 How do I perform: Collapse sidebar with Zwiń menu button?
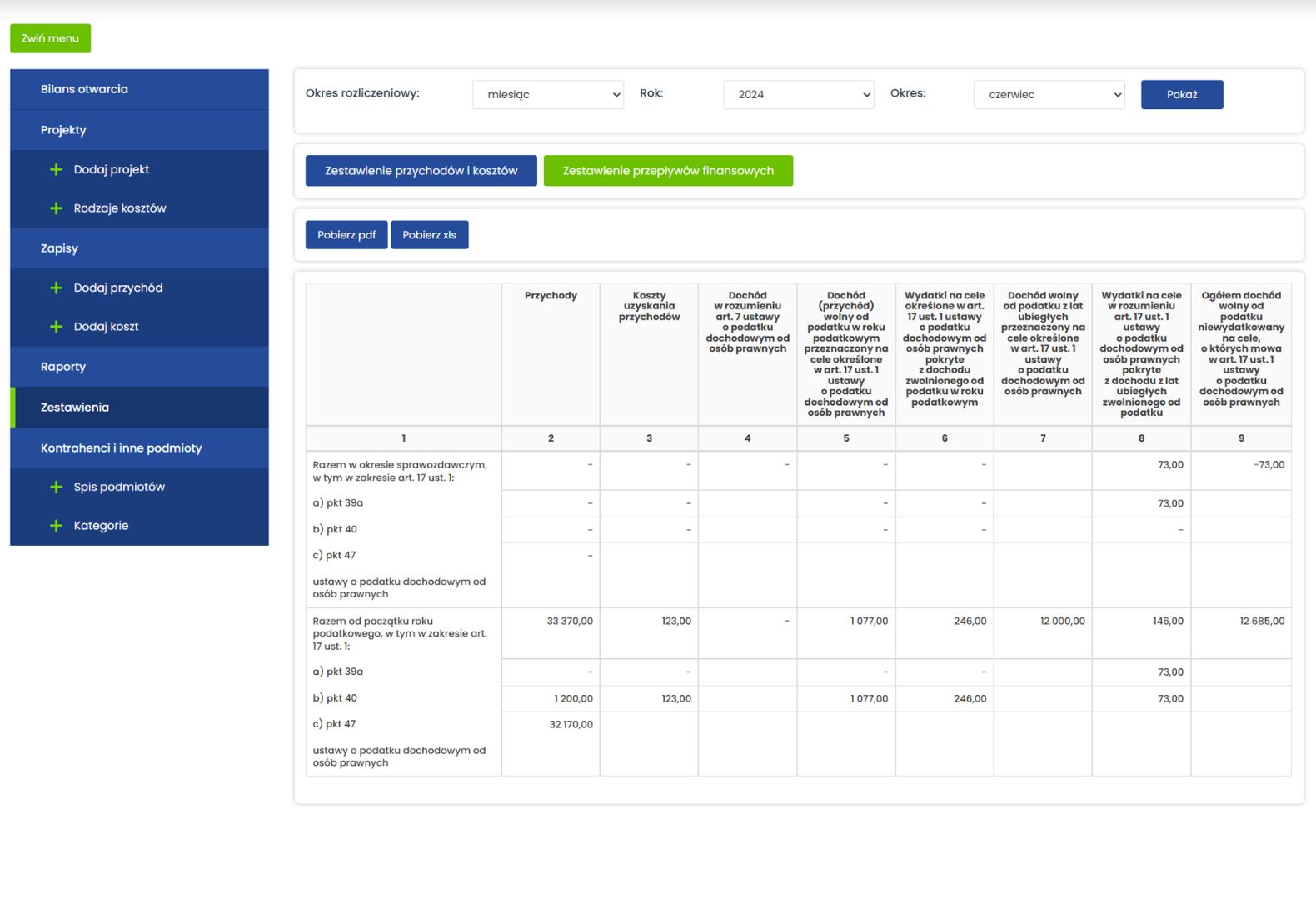tap(50, 38)
